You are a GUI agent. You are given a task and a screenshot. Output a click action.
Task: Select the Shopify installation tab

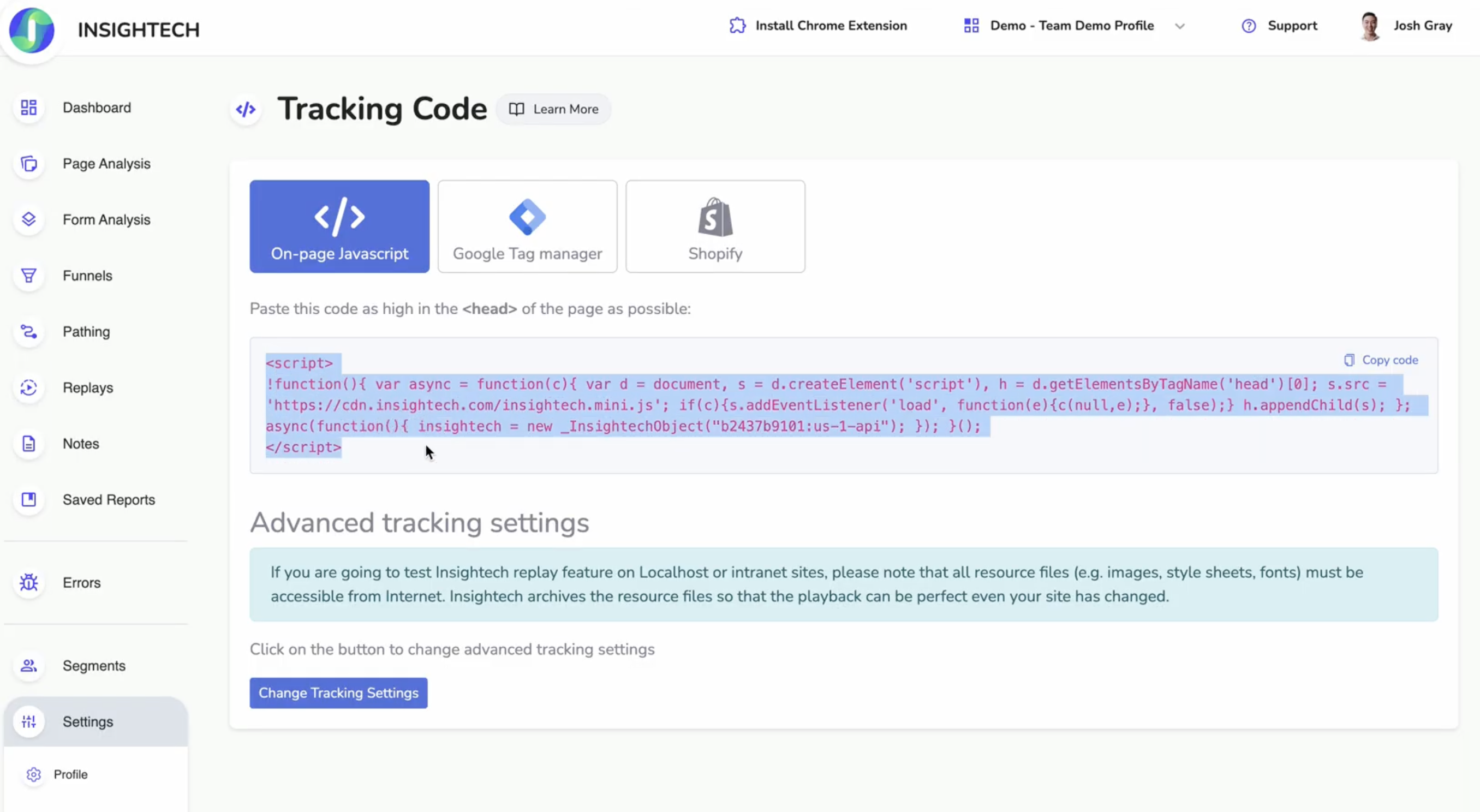[x=715, y=226]
